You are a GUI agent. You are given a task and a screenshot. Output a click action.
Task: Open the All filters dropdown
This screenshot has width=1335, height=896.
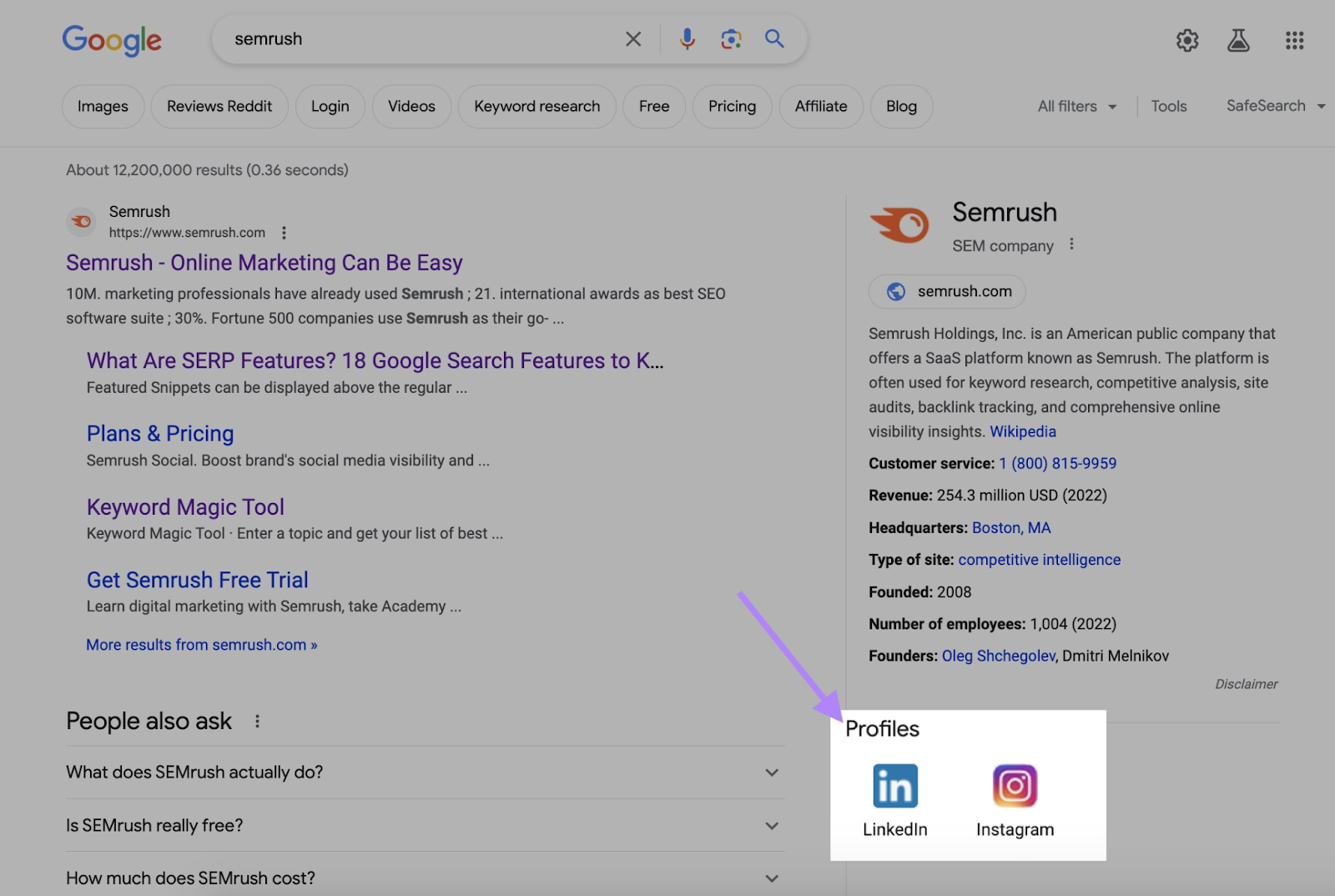pyautogui.click(x=1076, y=106)
